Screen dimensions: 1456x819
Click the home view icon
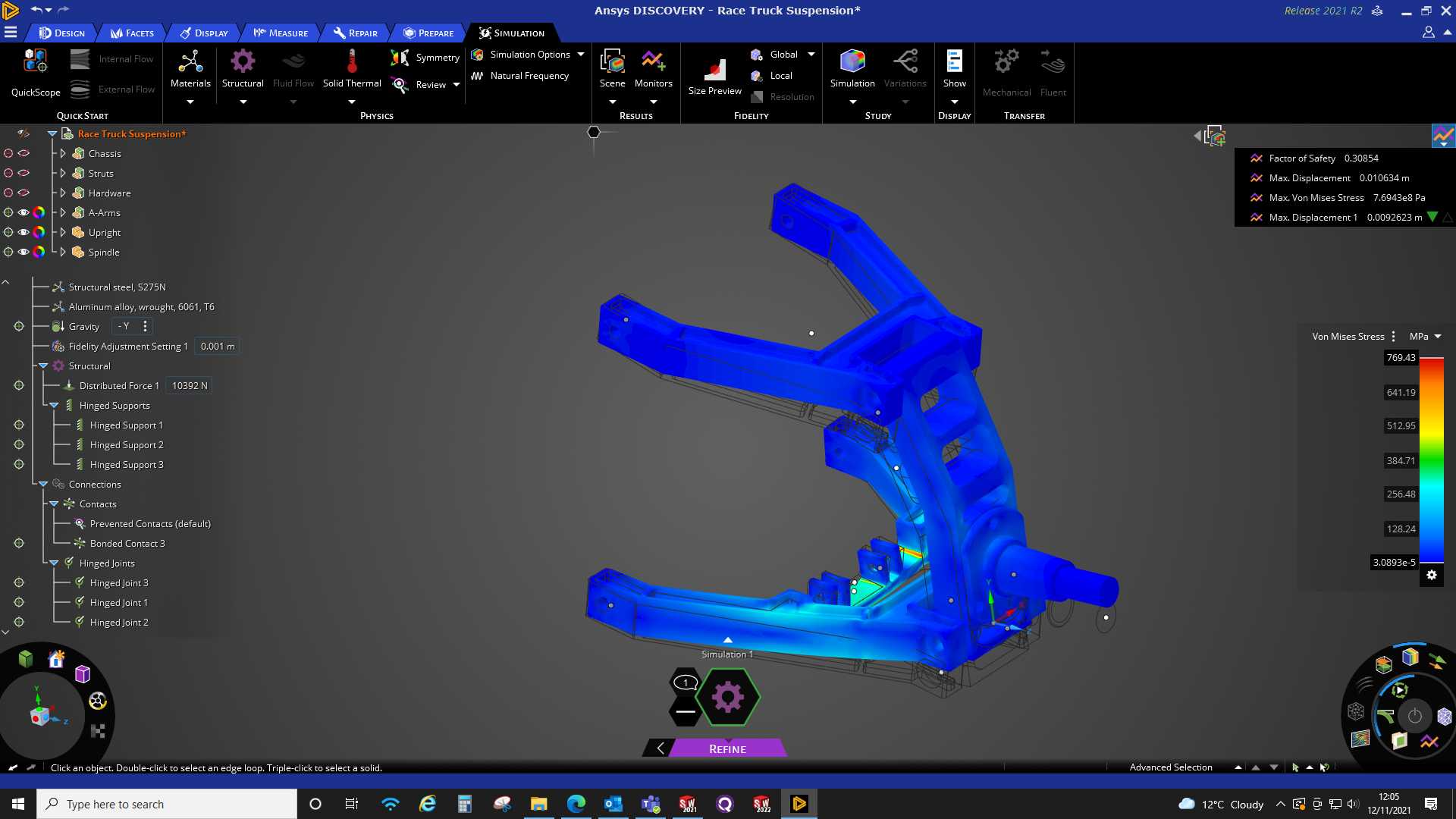56,659
